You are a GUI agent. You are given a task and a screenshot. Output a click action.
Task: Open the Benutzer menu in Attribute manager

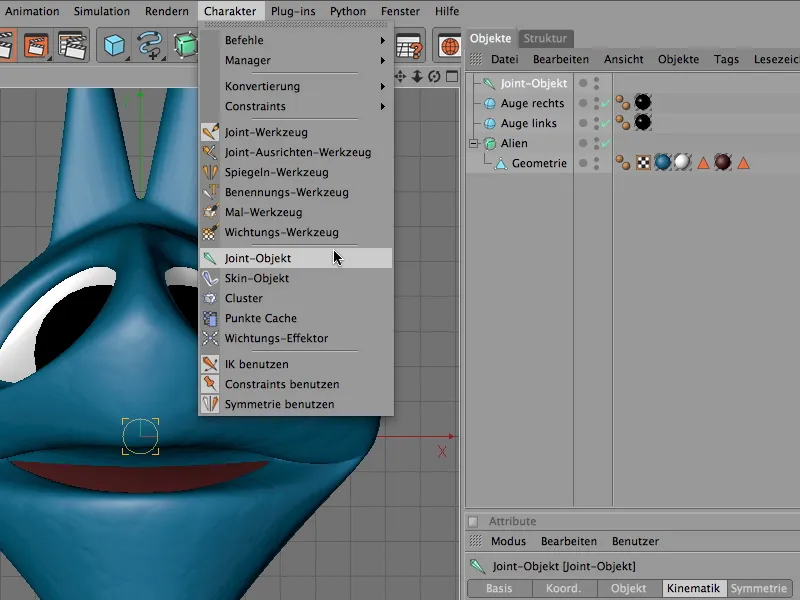click(x=635, y=541)
